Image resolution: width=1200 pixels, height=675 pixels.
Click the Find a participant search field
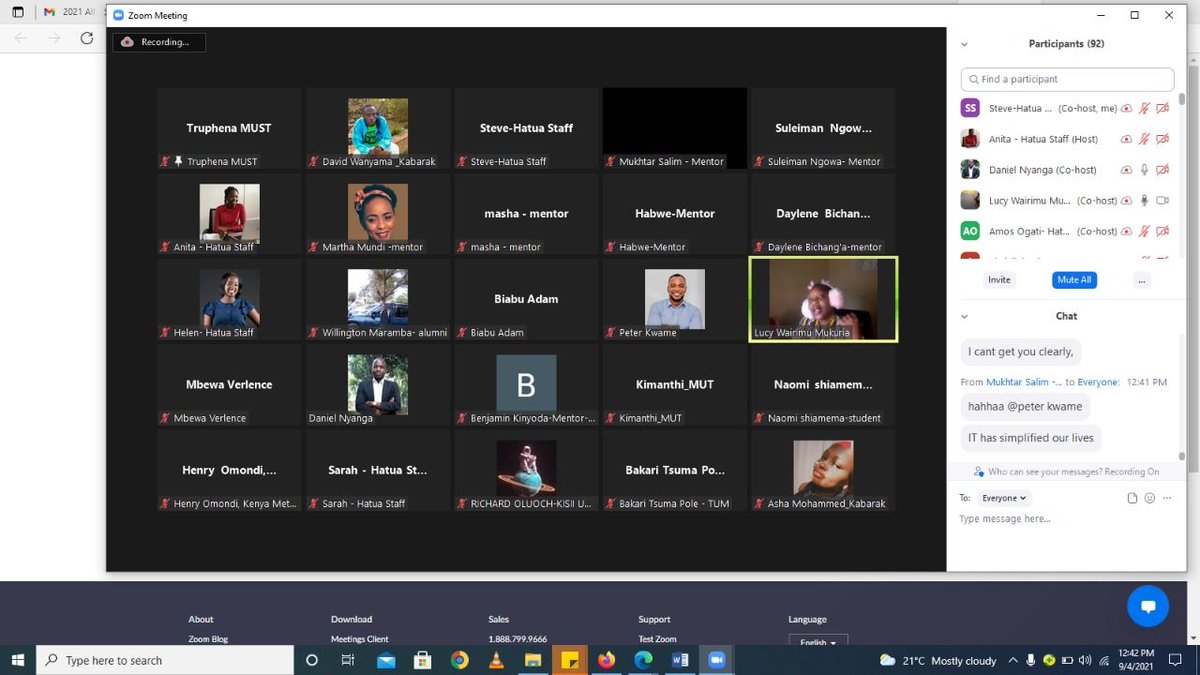click(x=1067, y=79)
